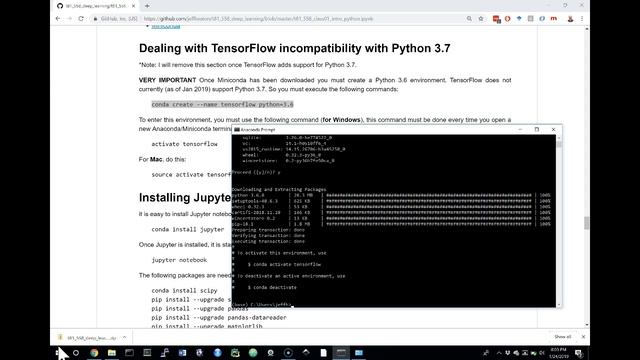Click '$ conda deactivate' in the prompt

(x=272, y=287)
